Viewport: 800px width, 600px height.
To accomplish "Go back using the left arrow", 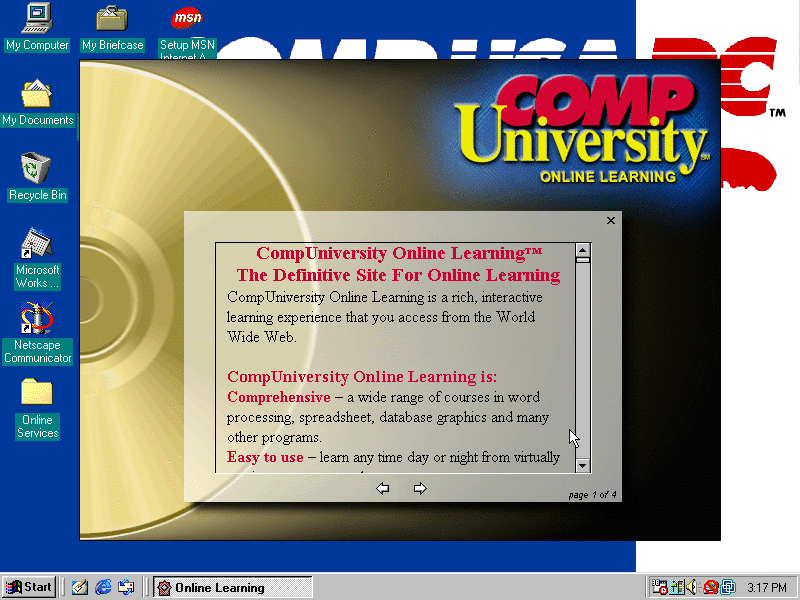I will click(382, 489).
